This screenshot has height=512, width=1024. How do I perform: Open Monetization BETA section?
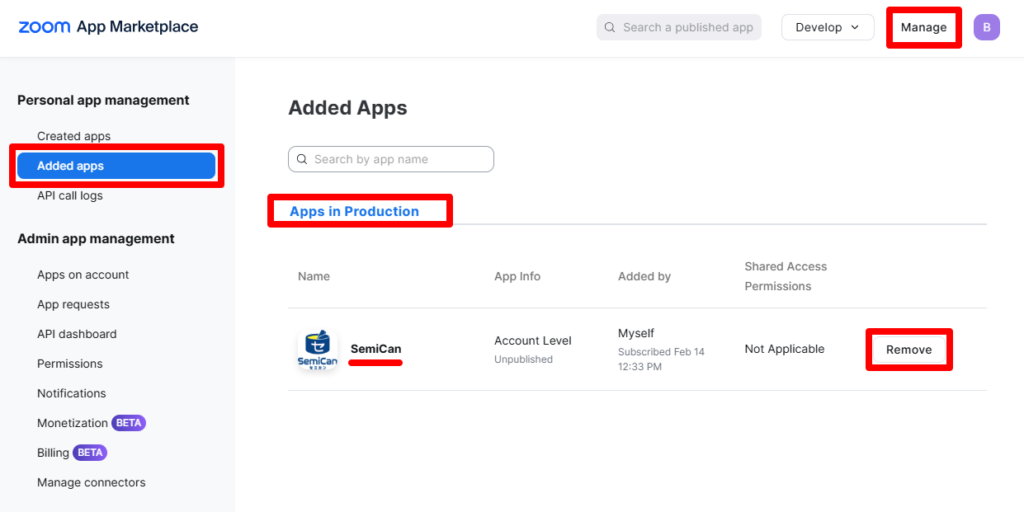[x=91, y=423]
